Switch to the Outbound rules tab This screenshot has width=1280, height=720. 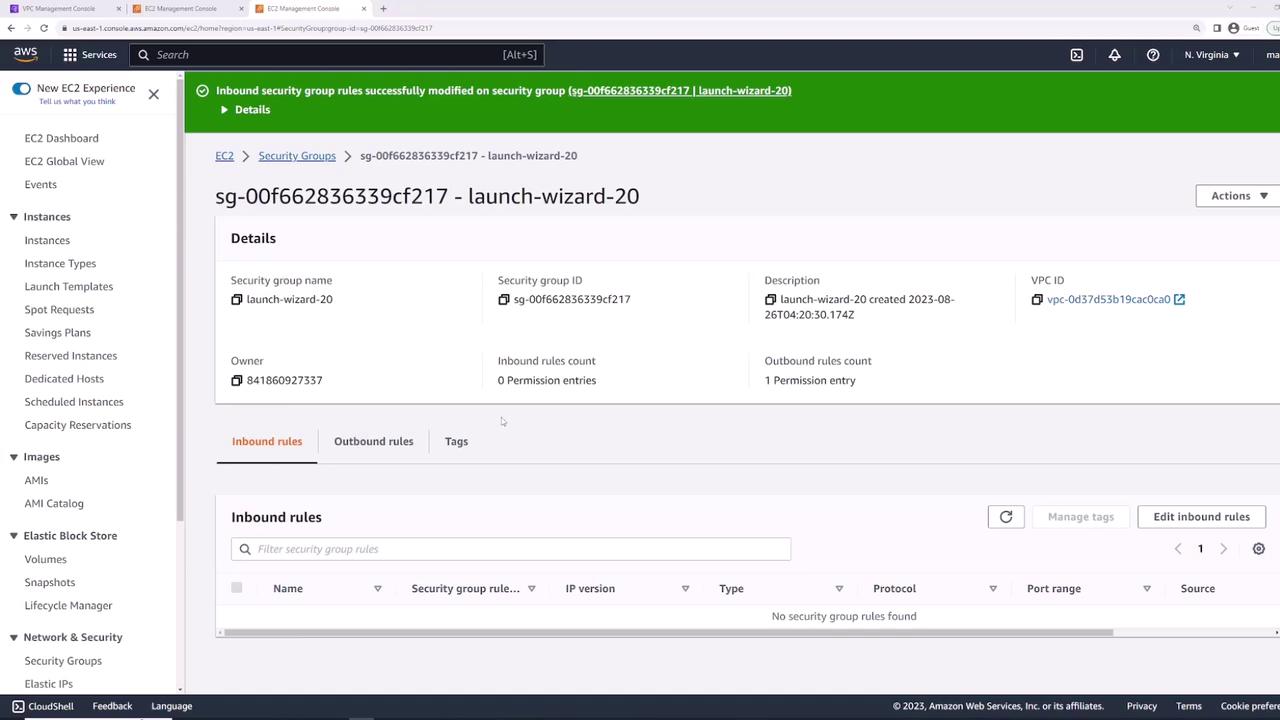click(373, 441)
